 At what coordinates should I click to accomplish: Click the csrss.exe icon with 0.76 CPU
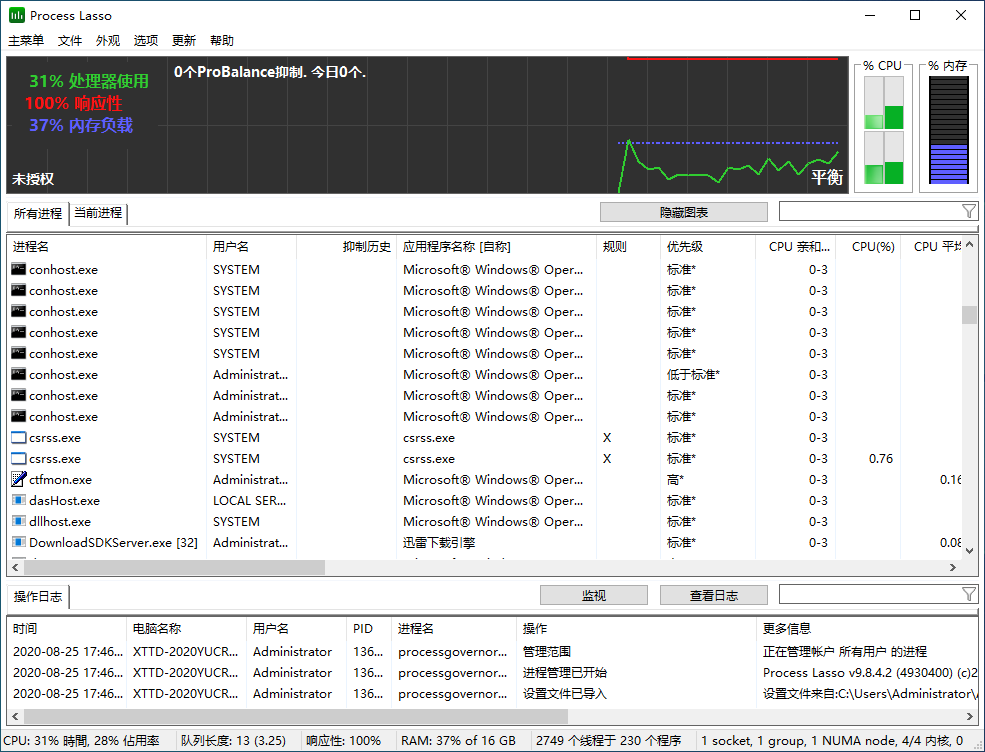coord(19,459)
